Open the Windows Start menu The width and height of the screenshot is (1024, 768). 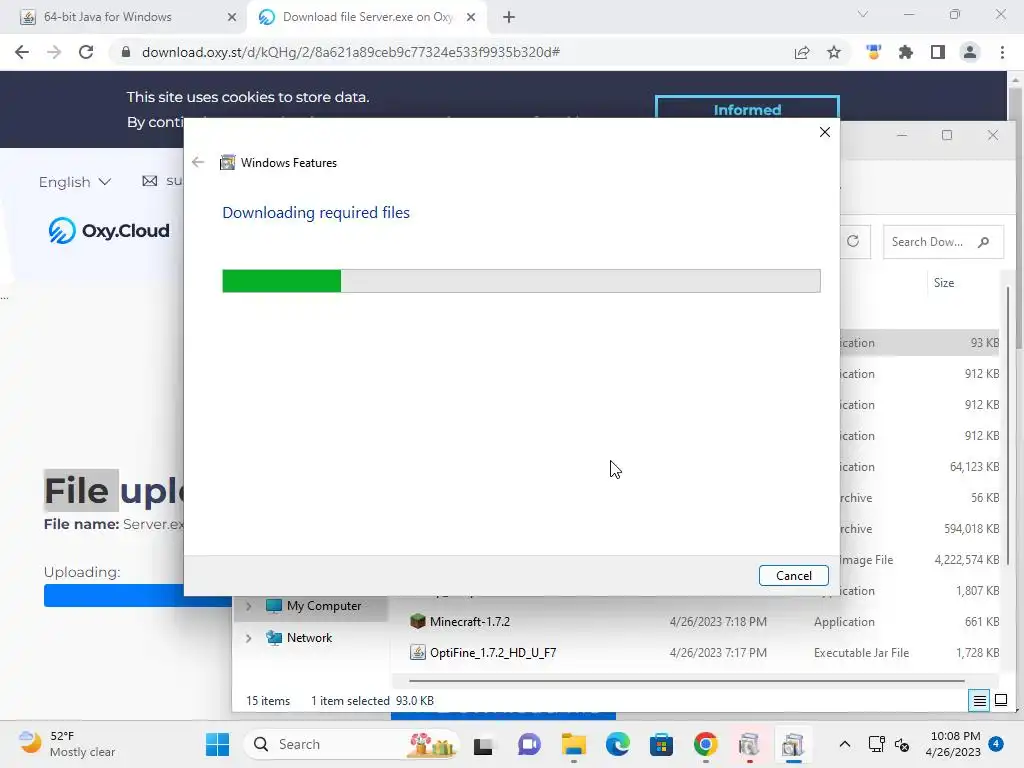coord(217,744)
